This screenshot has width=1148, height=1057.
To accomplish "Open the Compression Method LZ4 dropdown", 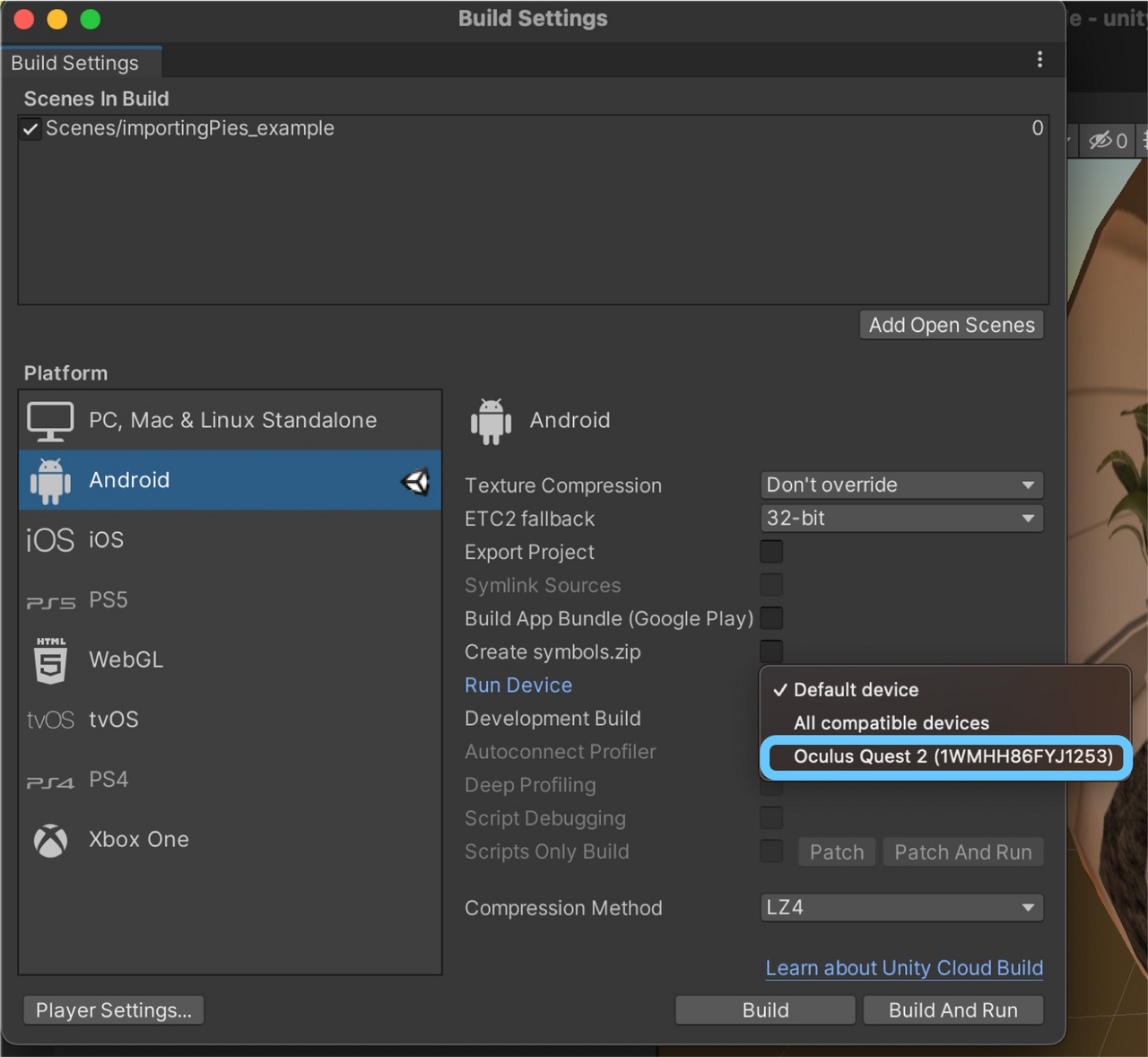I will pos(901,908).
